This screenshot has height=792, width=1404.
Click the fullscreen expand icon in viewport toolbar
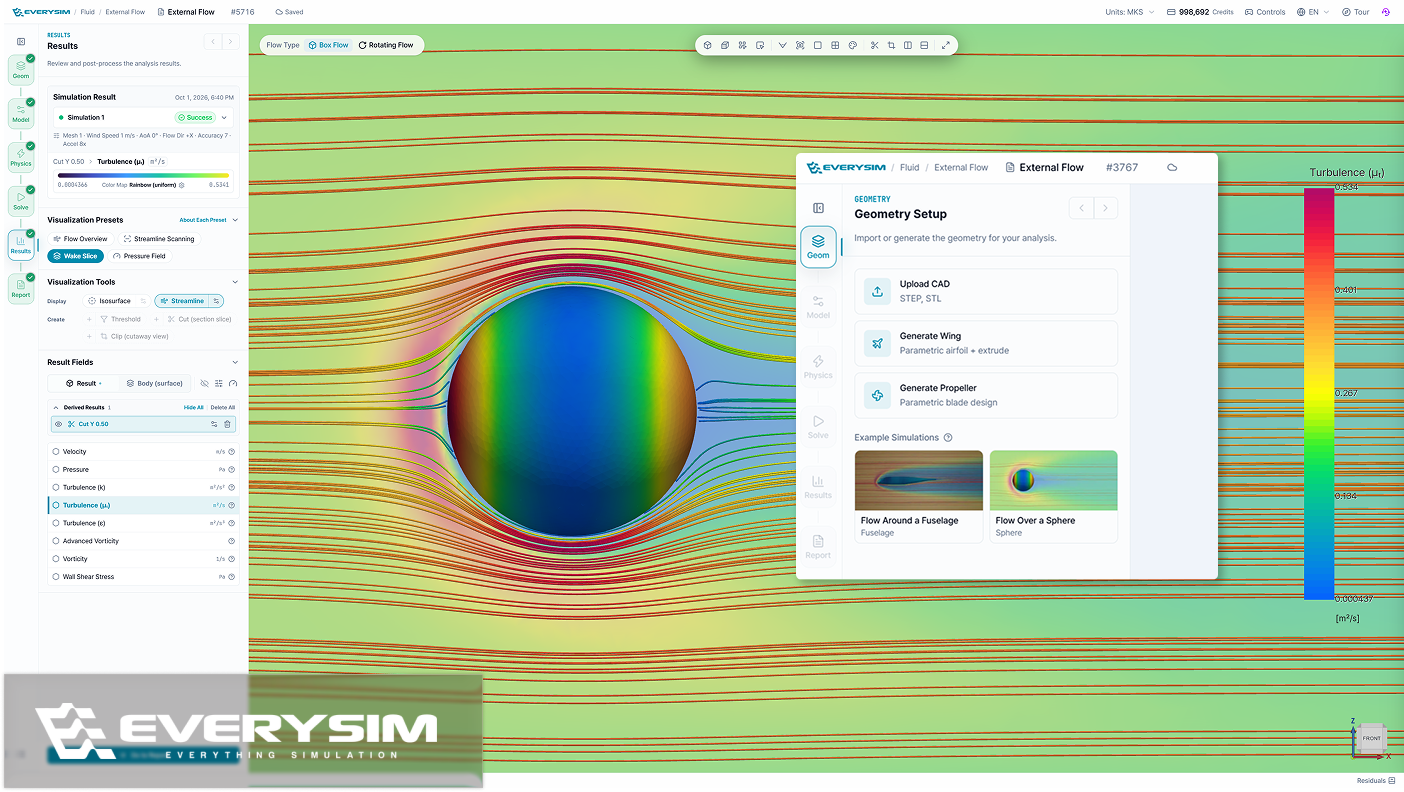(946, 45)
